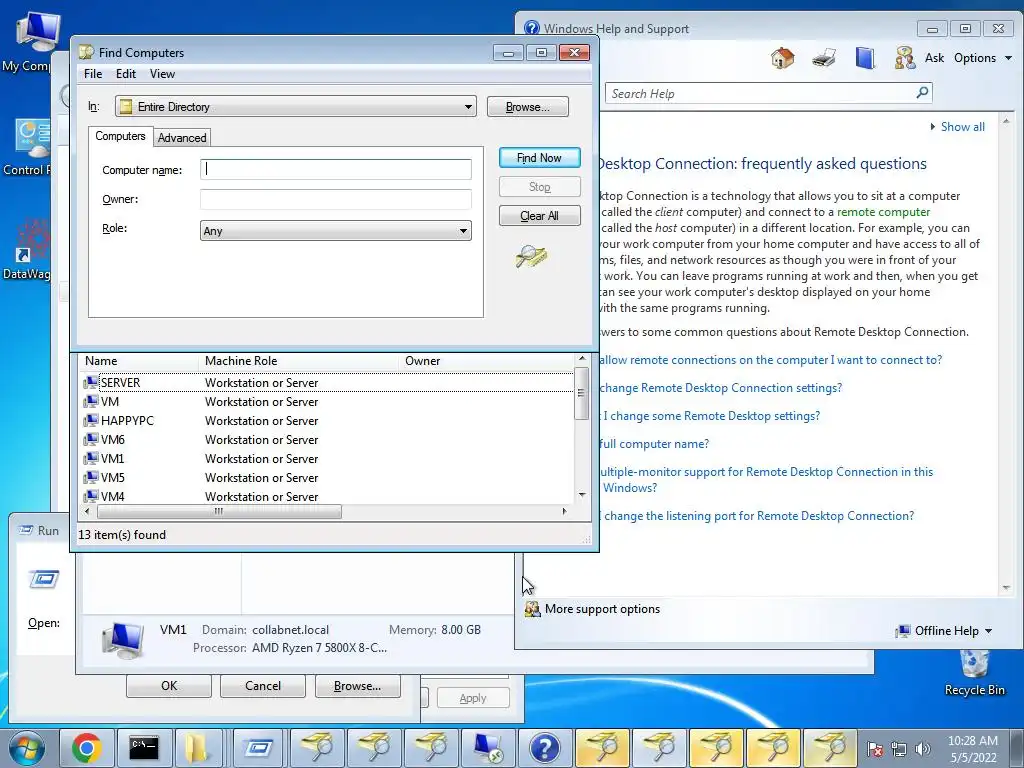Switch to the Advanced tab

click(182, 138)
